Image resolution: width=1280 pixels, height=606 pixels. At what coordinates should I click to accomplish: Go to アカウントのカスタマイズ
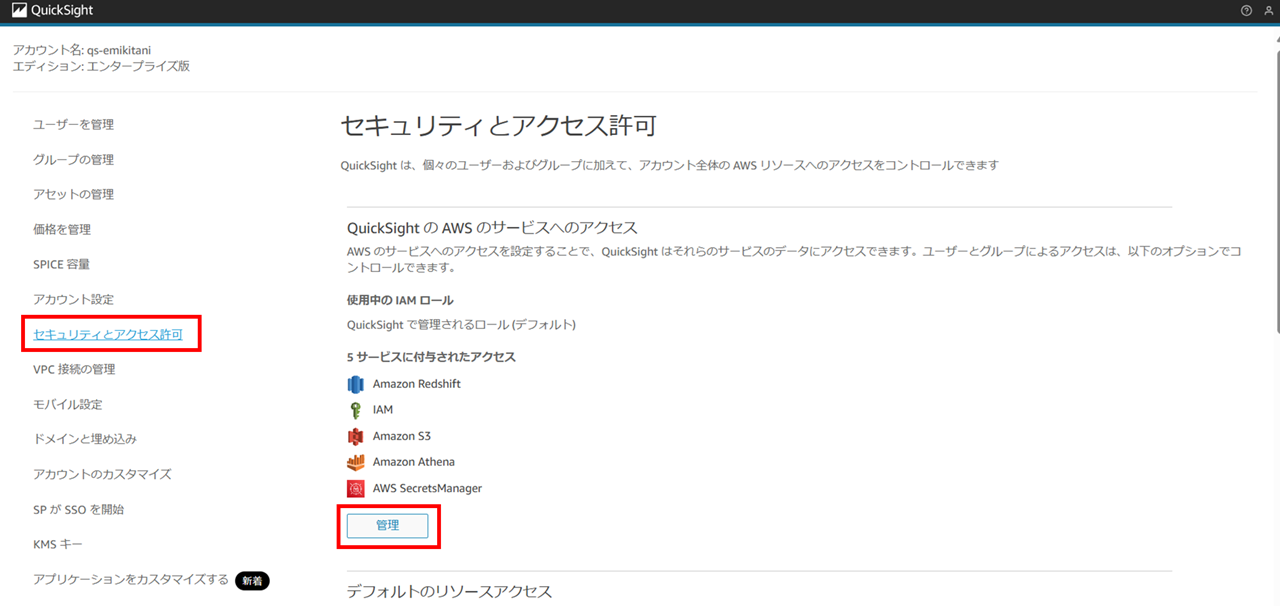pos(102,475)
